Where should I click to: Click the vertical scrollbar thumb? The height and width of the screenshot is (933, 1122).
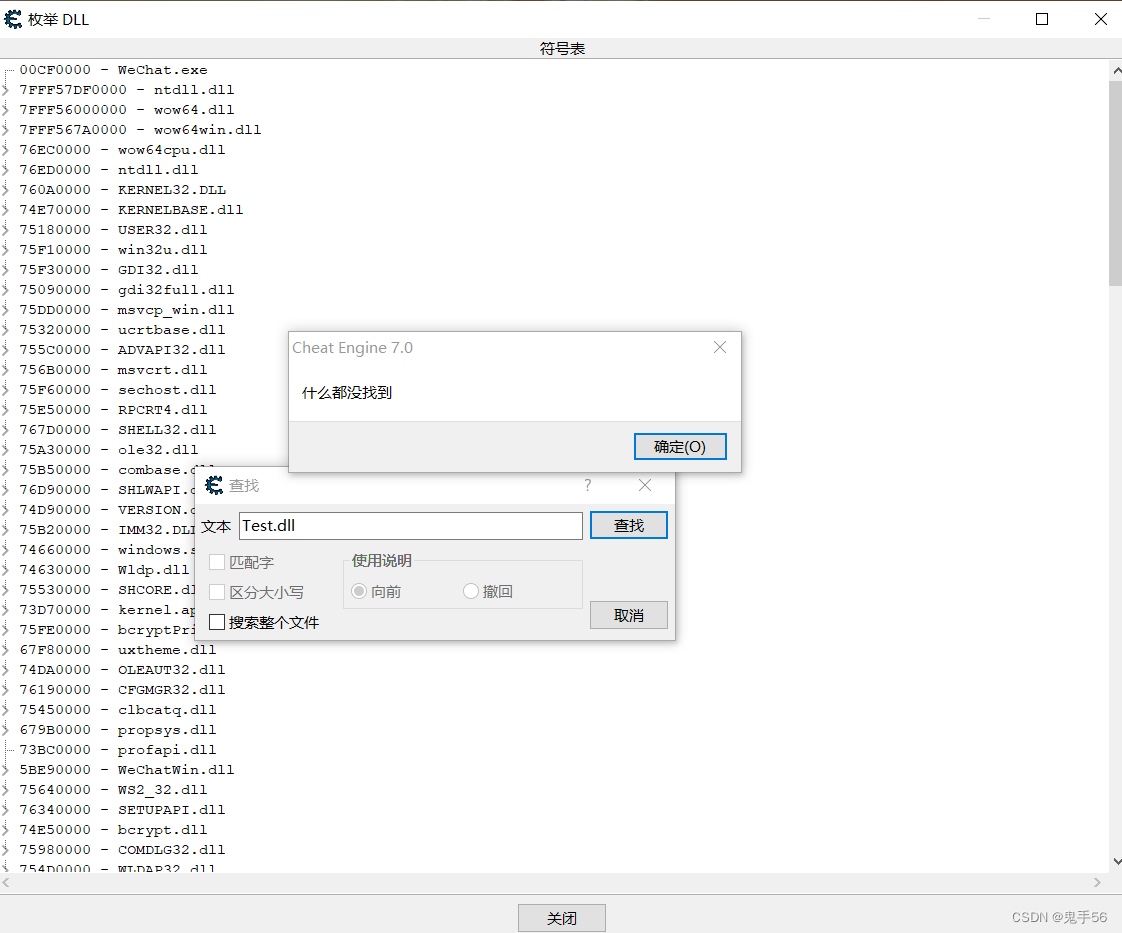(x=1116, y=182)
